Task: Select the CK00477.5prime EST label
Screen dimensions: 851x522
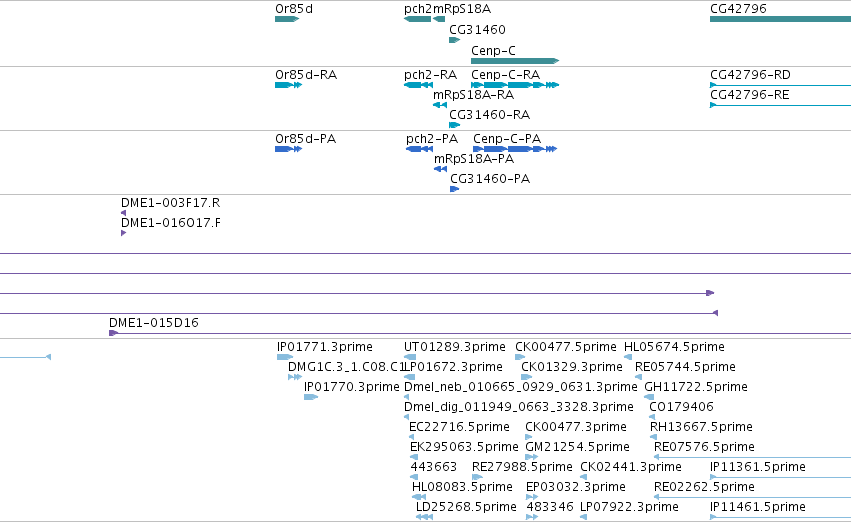Action: [566, 347]
